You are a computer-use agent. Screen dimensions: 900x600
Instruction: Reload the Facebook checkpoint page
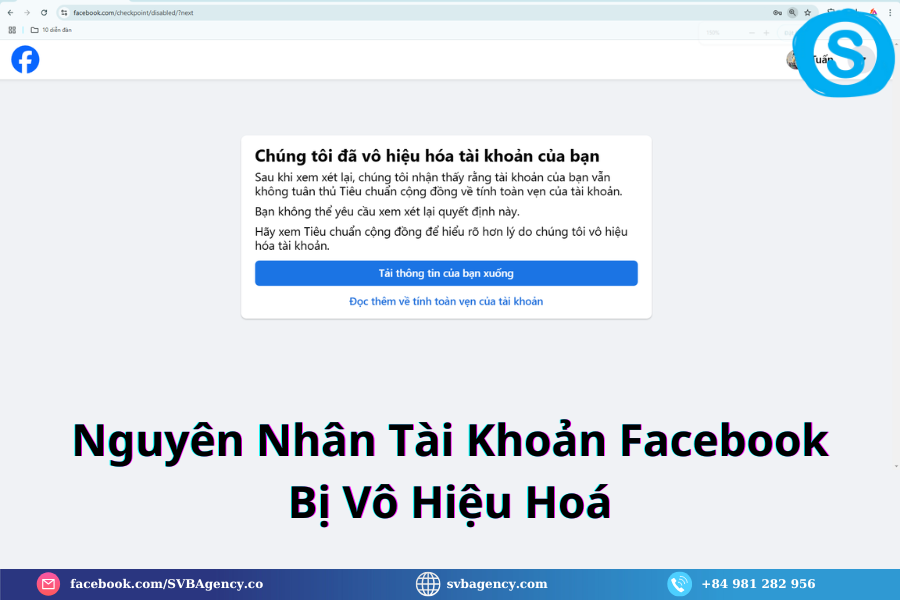click(44, 13)
